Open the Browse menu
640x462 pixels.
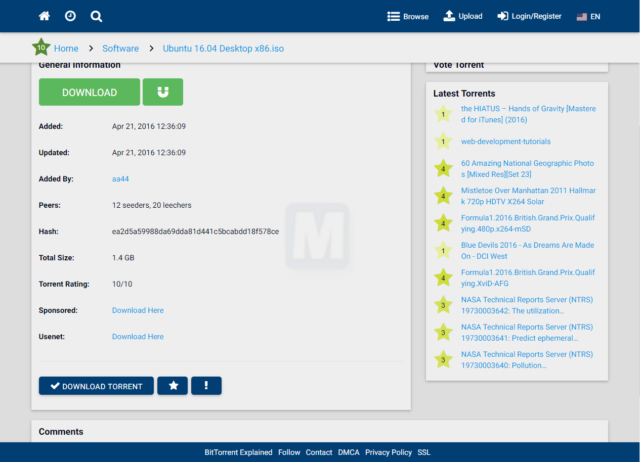tap(408, 16)
